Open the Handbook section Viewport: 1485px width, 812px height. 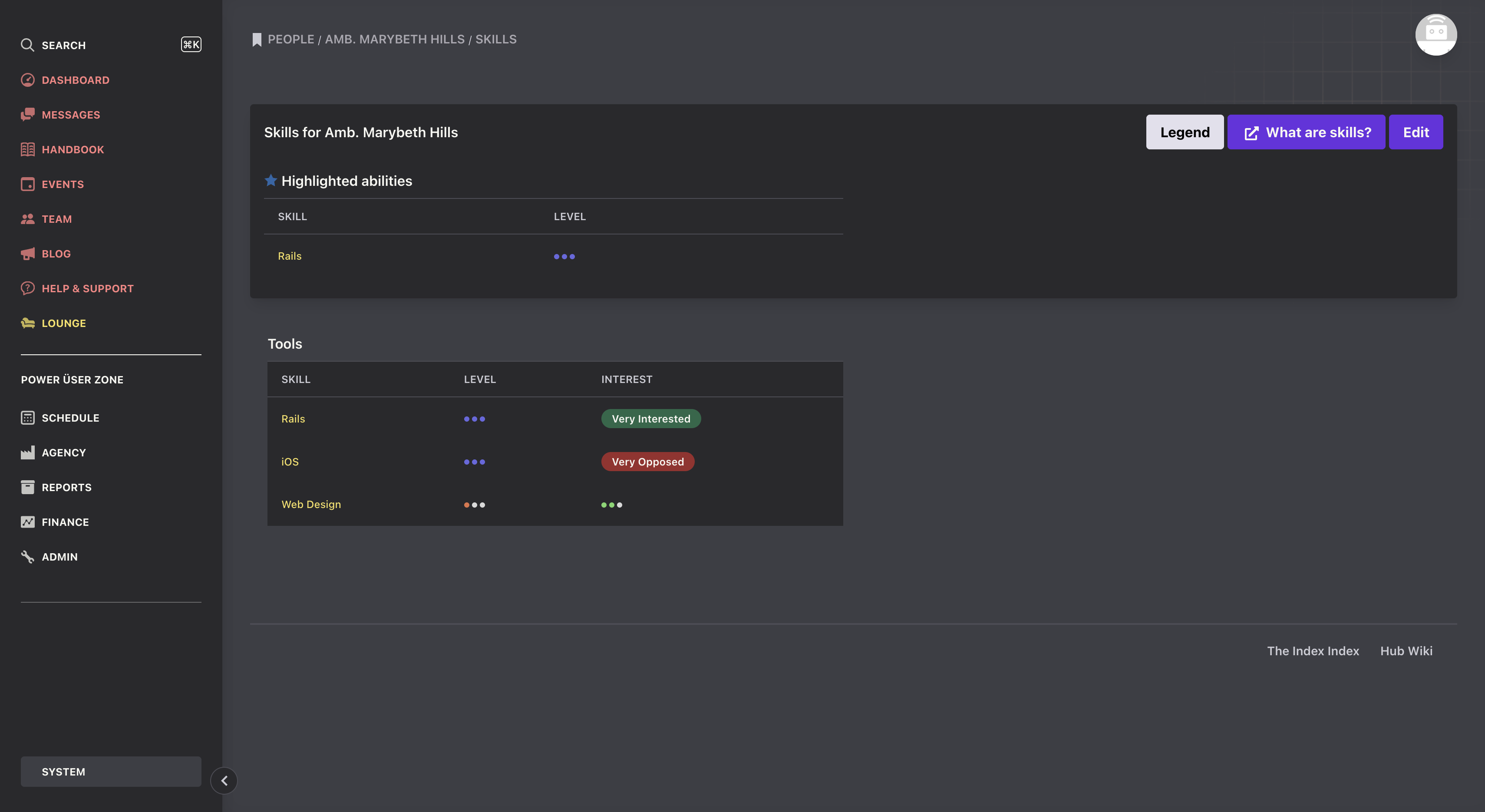tap(73, 149)
